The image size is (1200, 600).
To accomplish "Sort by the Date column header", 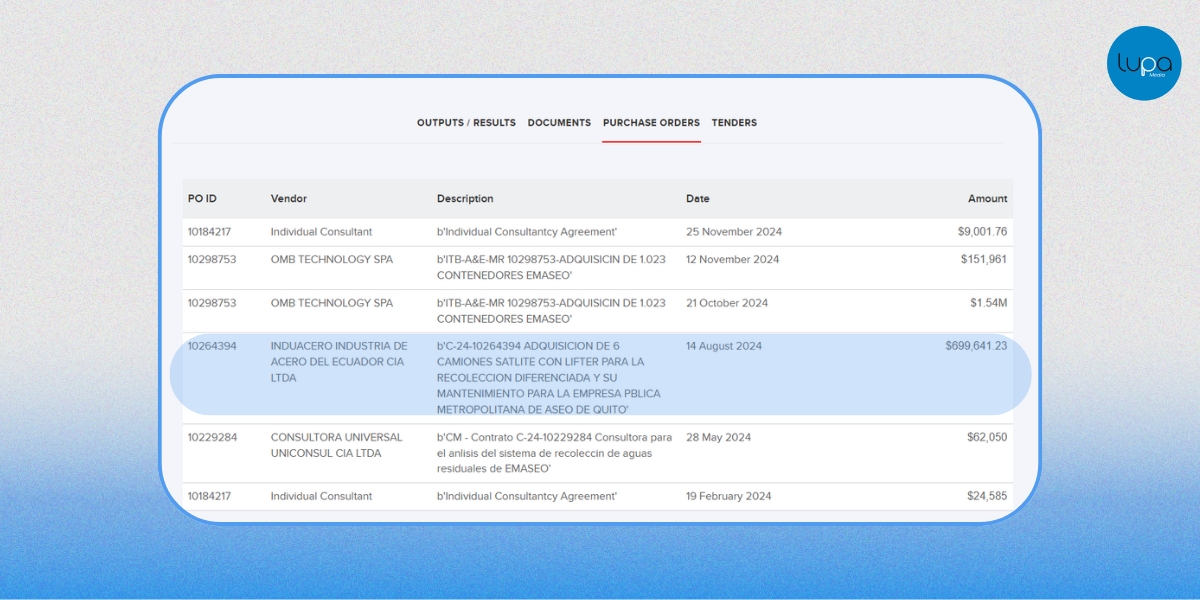I will tap(697, 199).
